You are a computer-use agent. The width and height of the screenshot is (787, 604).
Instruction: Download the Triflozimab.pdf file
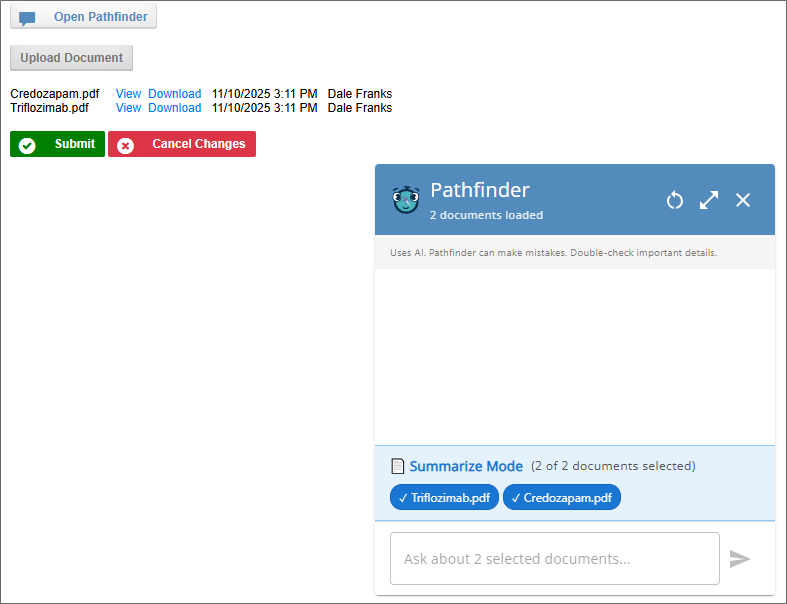pyautogui.click(x=175, y=108)
